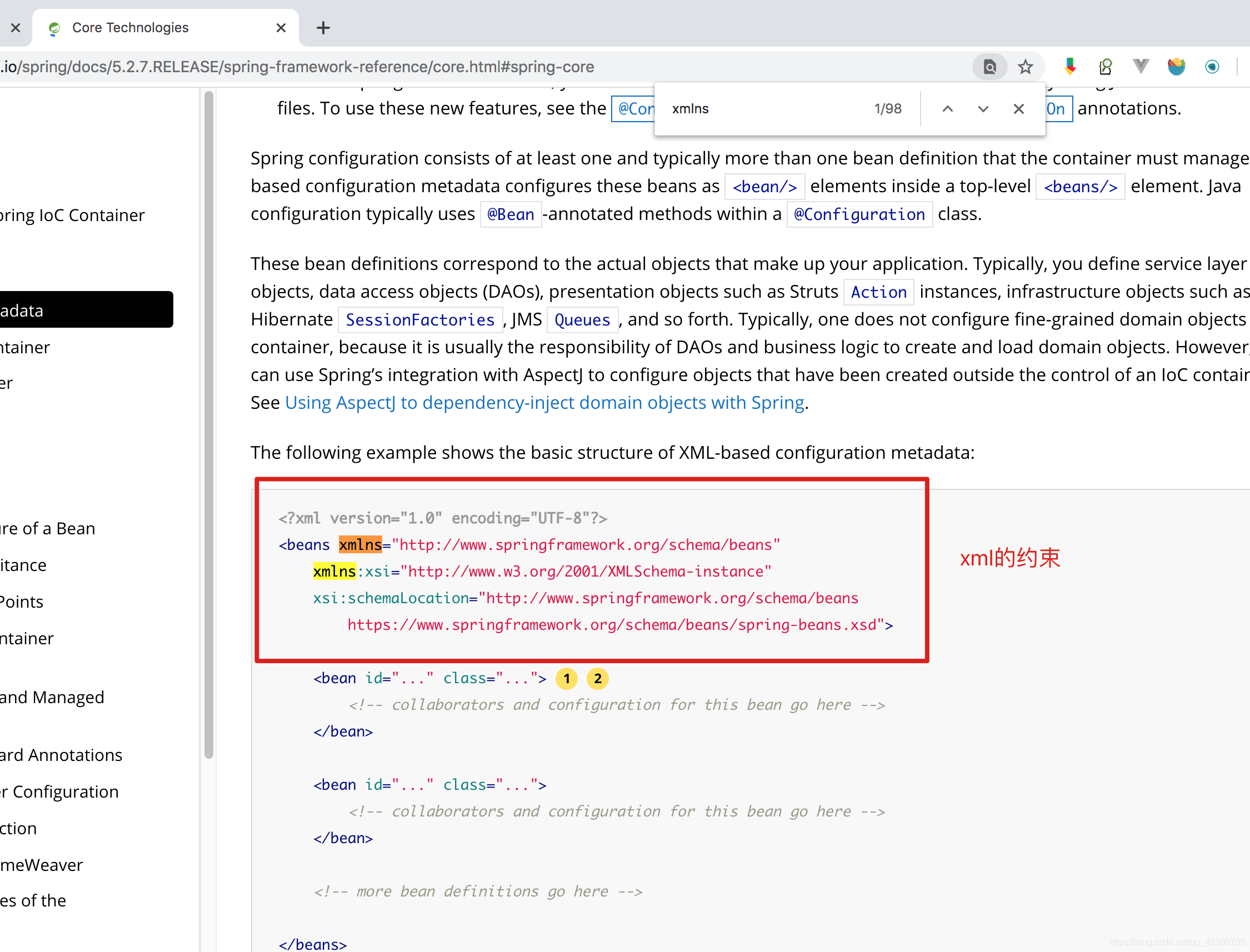The image size is (1250, 952).
Task: Open a new browser tab
Action: [x=323, y=28]
